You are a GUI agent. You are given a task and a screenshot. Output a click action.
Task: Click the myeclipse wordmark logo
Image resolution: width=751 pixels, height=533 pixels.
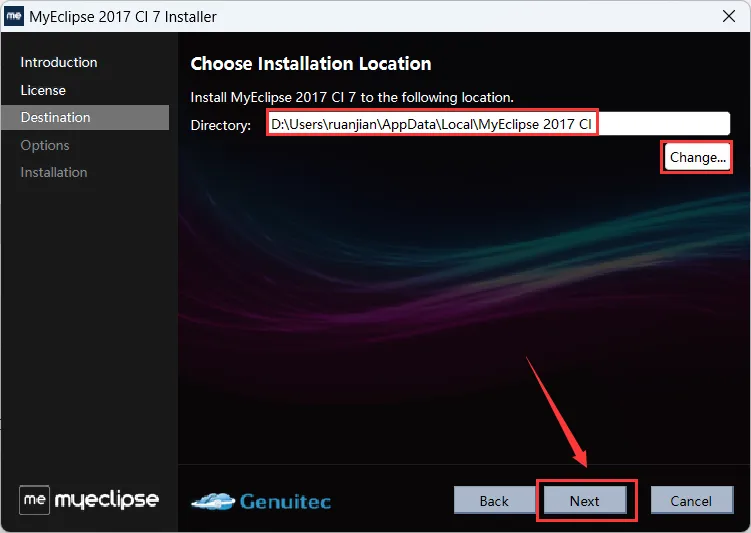pyautogui.click(x=106, y=500)
